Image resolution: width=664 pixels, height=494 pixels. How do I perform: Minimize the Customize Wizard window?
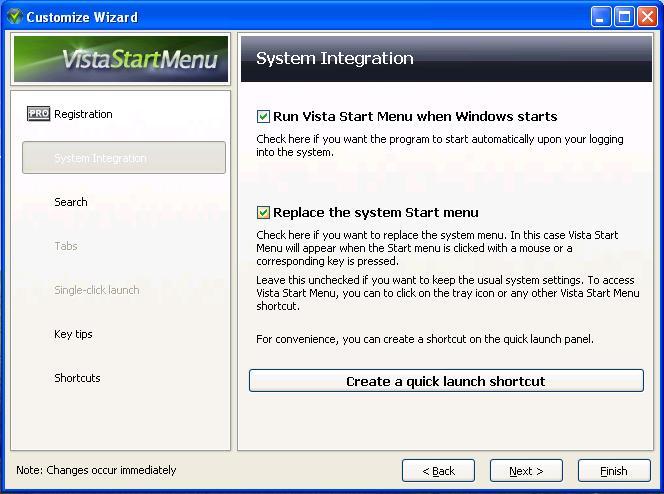pyautogui.click(x=600, y=17)
